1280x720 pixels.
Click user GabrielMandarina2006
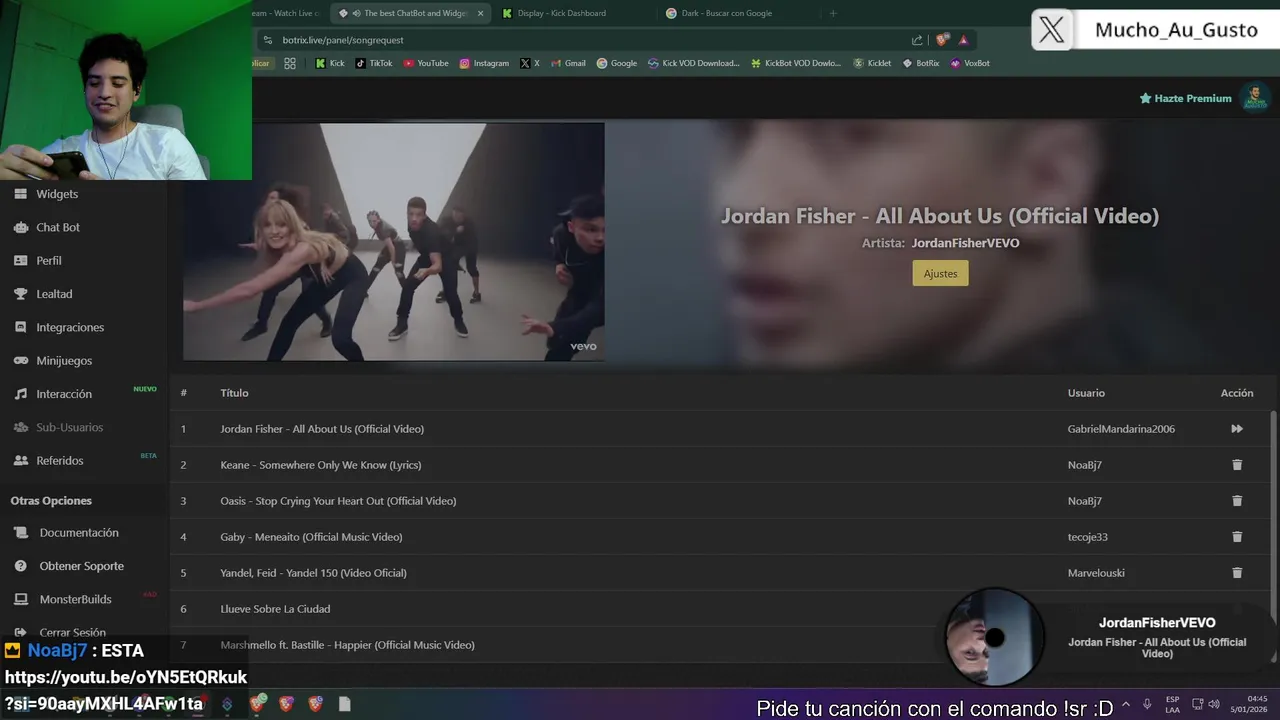(x=1121, y=429)
